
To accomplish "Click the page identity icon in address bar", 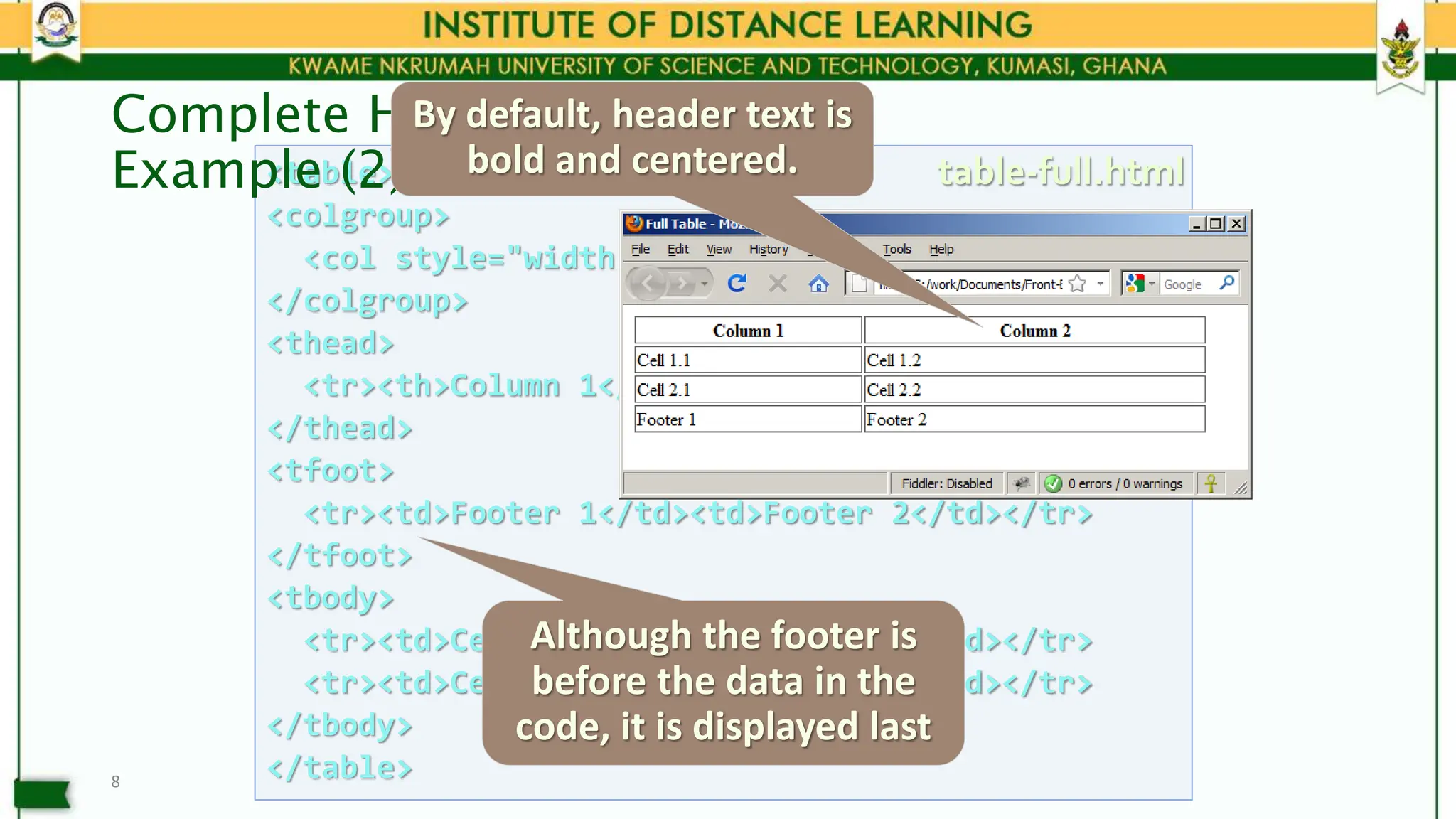I will (x=860, y=284).
